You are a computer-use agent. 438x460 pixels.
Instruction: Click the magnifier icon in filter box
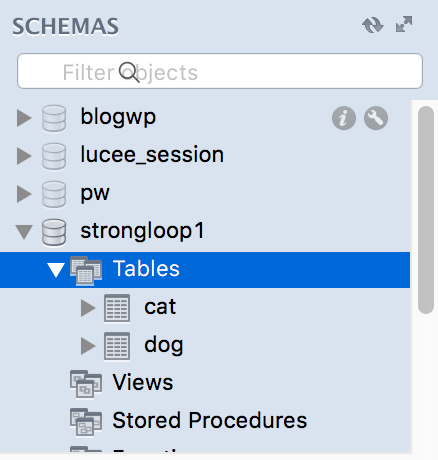click(x=129, y=72)
